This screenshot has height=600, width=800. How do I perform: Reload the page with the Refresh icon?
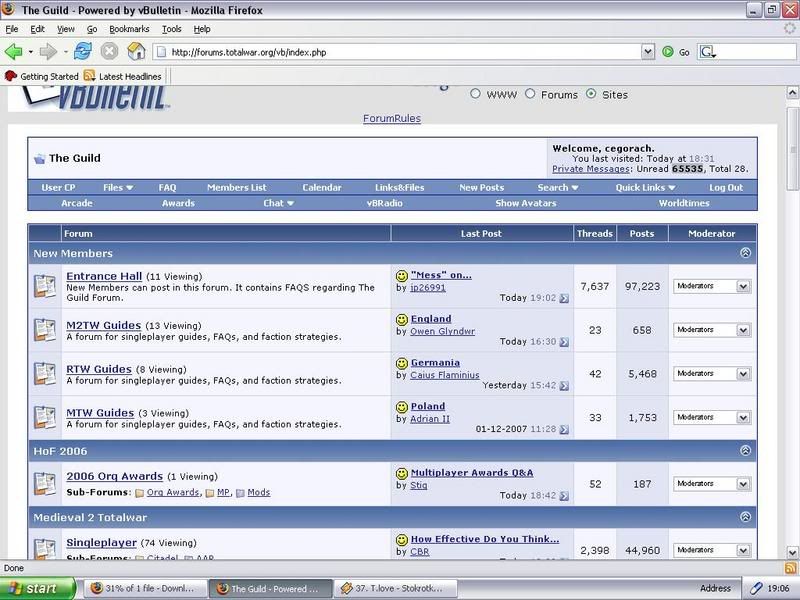click(x=83, y=51)
